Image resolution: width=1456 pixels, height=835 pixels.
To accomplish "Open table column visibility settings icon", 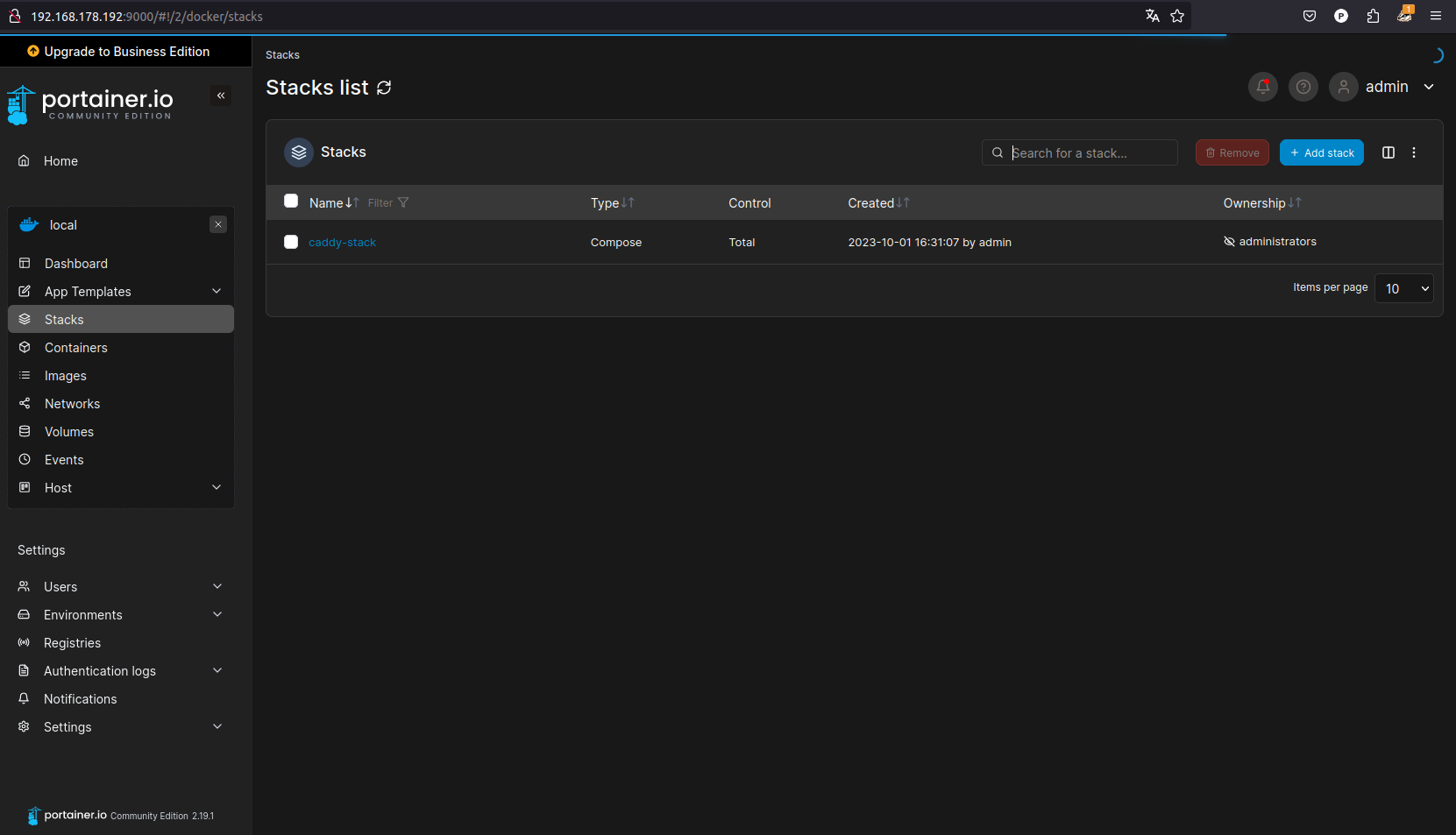I will [x=1388, y=152].
